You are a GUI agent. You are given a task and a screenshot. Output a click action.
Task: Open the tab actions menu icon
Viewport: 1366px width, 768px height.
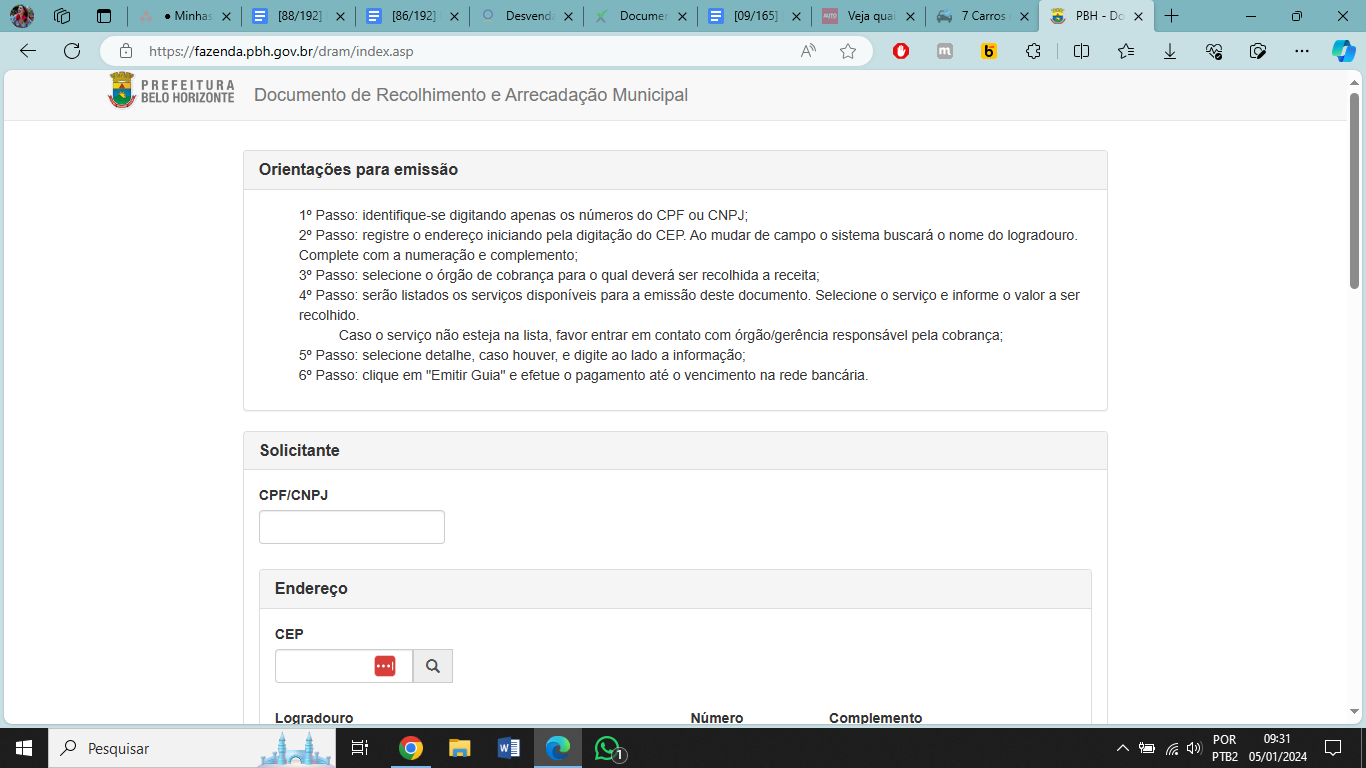tap(104, 16)
